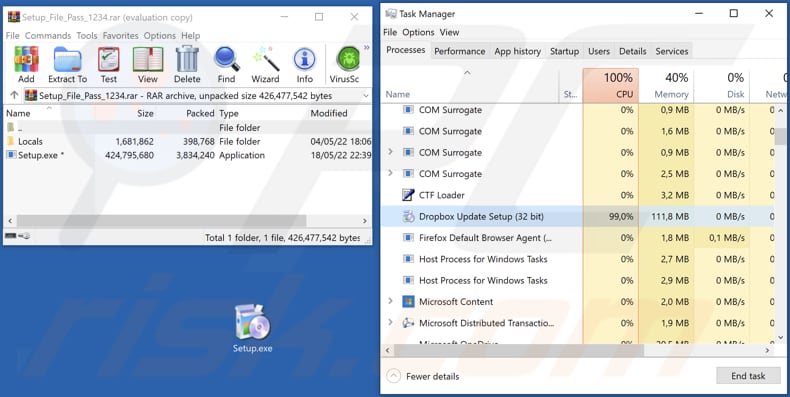Sort archive list by Size column
Viewport: 790px width, 397px height.
(146, 113)
